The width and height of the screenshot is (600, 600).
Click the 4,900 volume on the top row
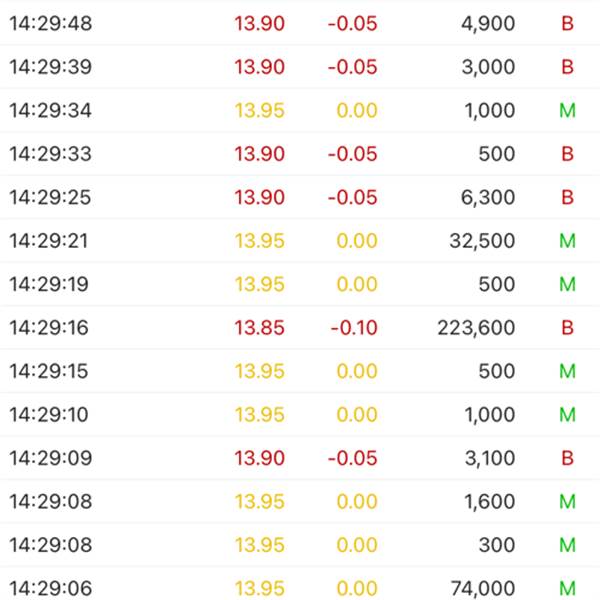pyautogui.click(x=488, y=24)
